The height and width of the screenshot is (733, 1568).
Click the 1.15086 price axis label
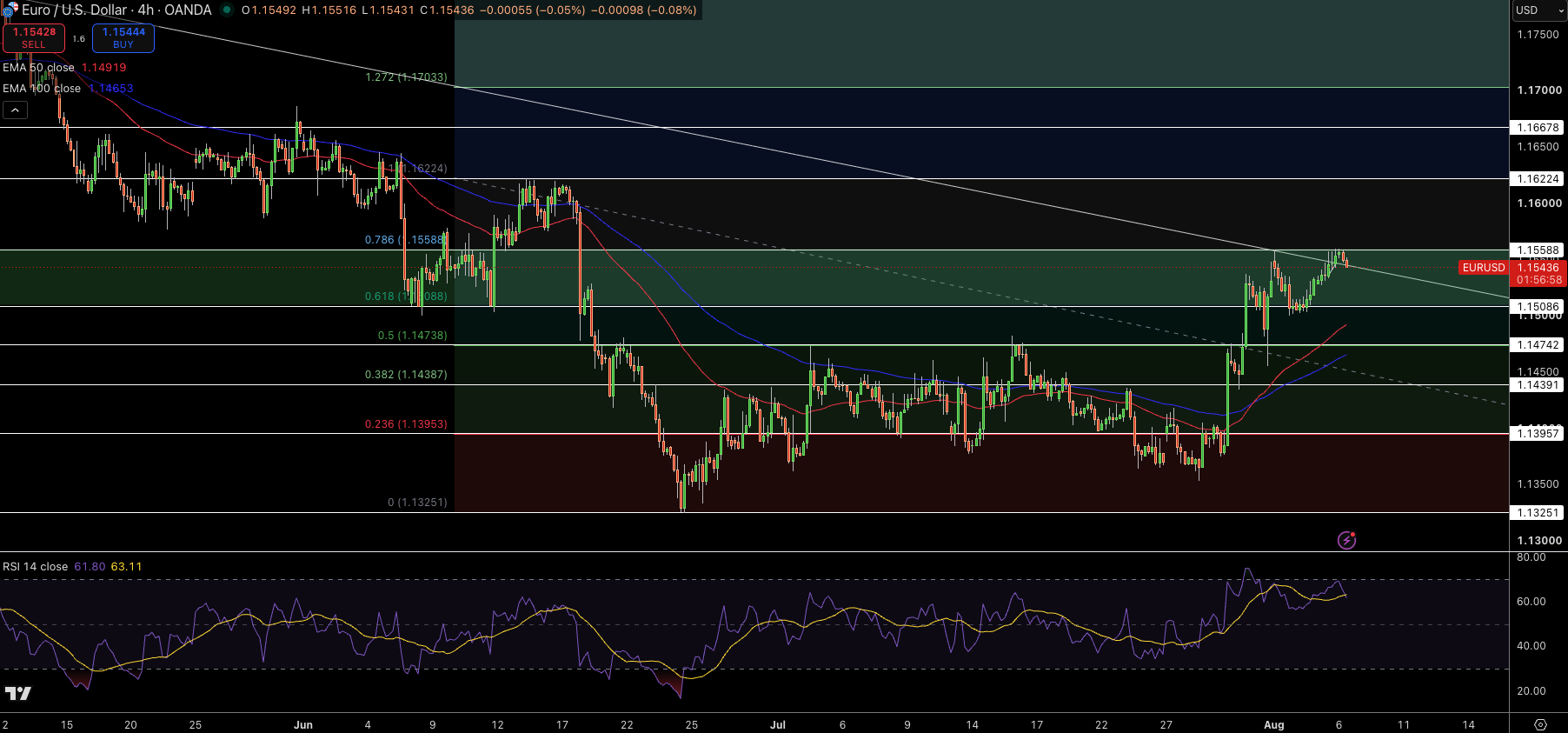click(1538, 307)
